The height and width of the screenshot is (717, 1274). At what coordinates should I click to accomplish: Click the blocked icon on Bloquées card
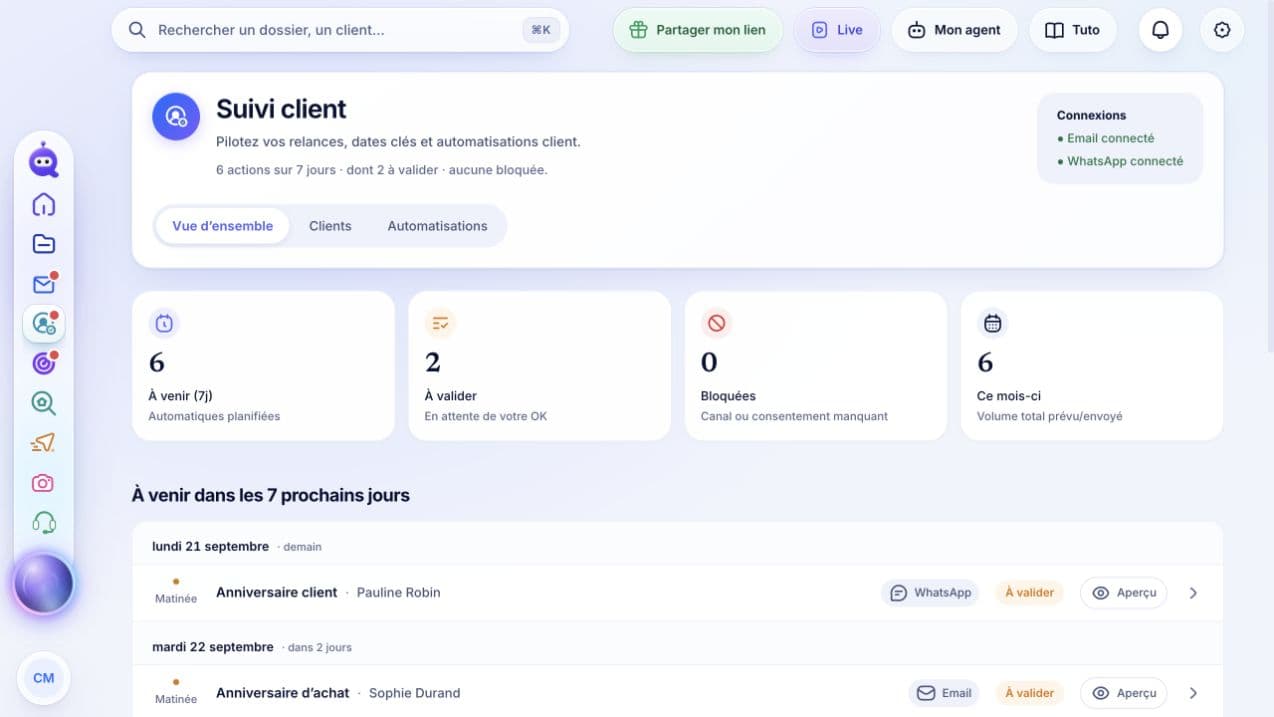click(x=716, y=323)
